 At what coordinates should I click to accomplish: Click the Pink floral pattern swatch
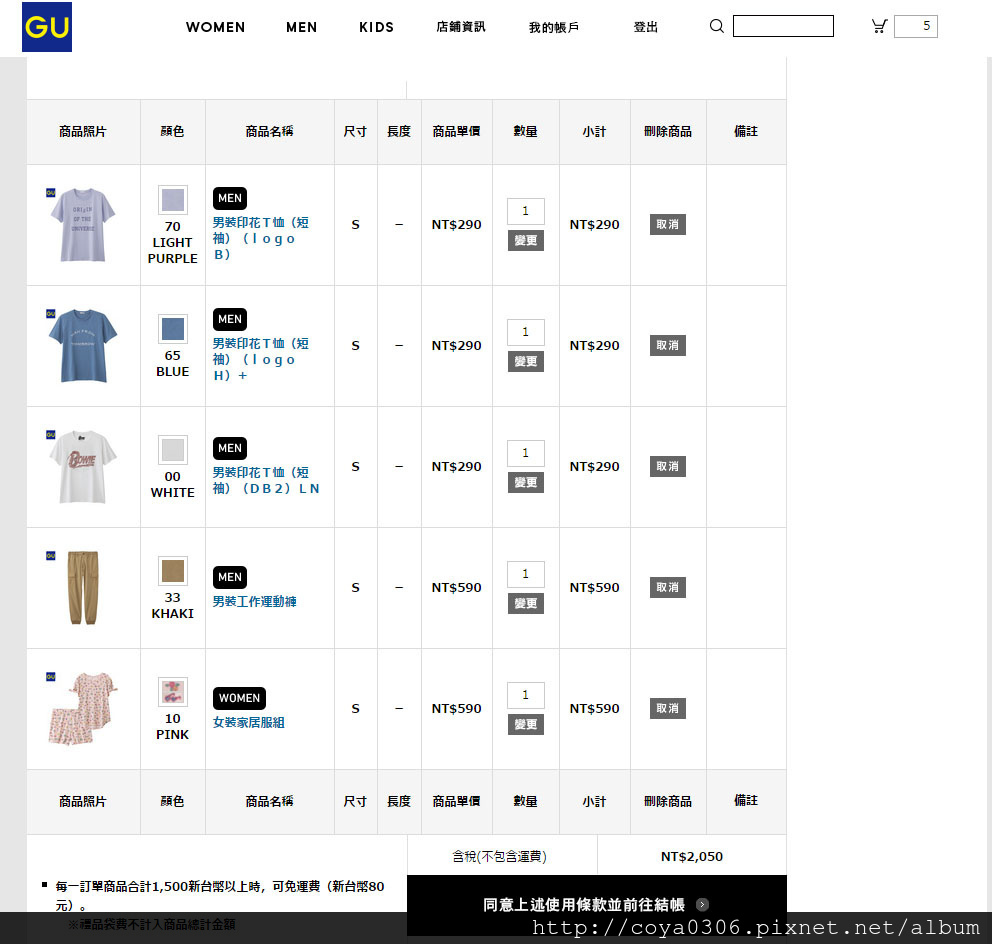173,692
